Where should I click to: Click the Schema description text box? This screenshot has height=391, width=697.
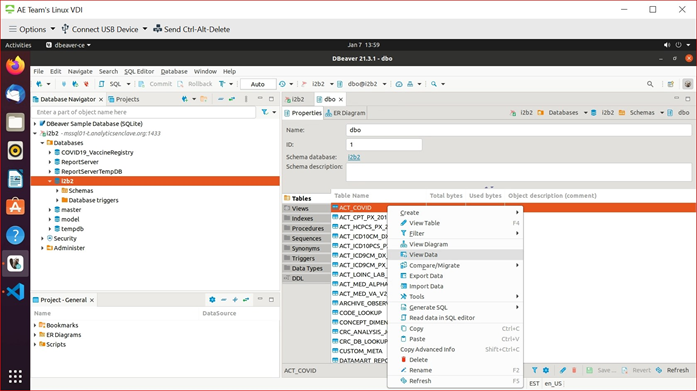point(518,172)
